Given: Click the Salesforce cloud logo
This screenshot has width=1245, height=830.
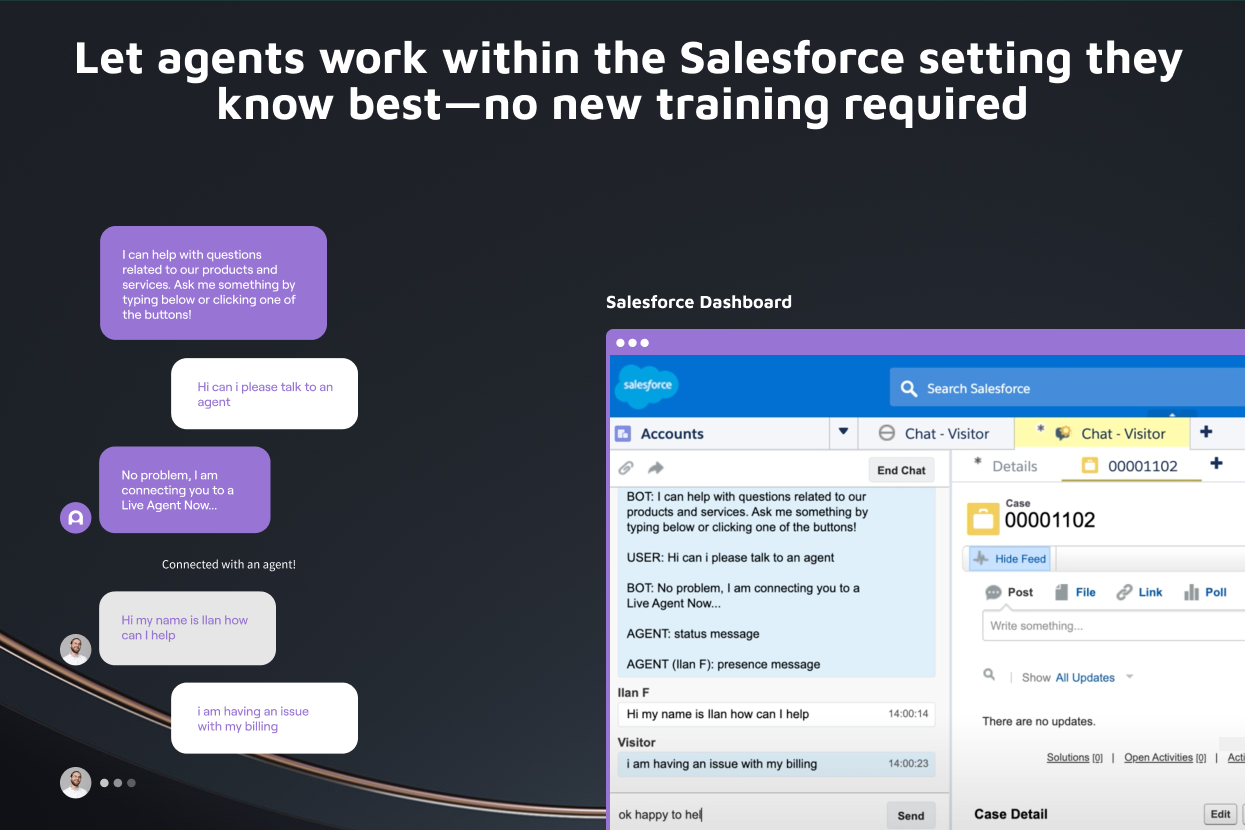Looking at the screenshot, I should coord(646,386).
